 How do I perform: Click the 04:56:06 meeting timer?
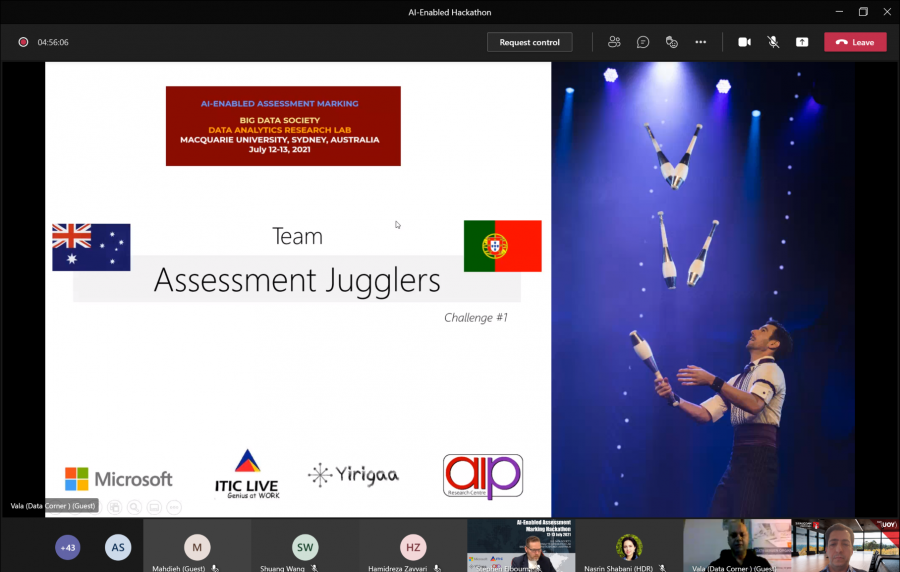pos(53,42)
